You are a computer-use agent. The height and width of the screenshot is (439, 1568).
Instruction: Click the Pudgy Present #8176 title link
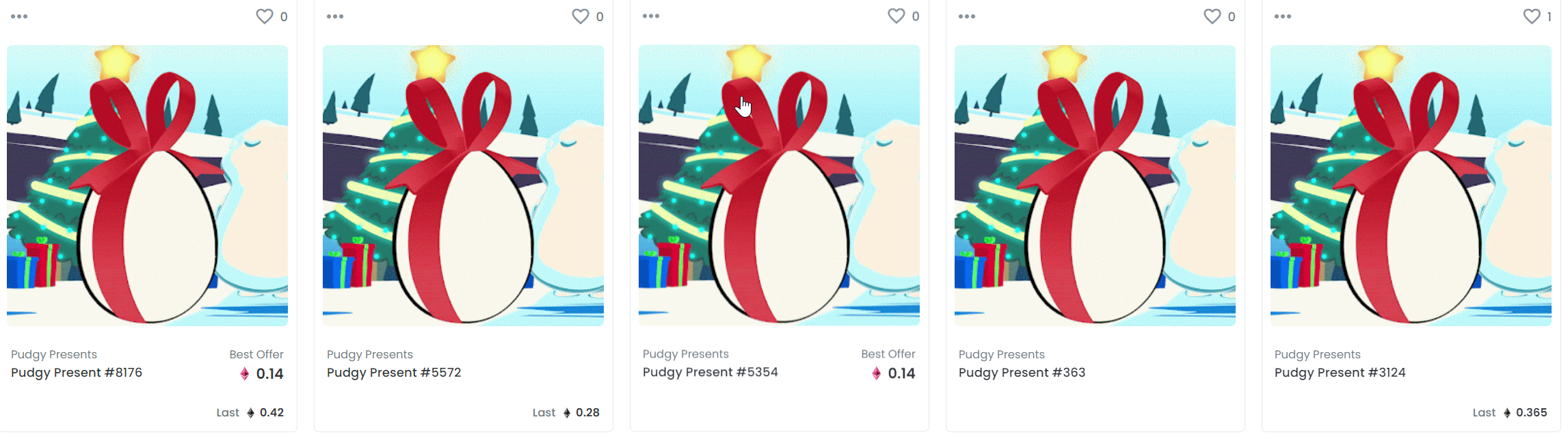pyautogui.click(x=77, y=373)
